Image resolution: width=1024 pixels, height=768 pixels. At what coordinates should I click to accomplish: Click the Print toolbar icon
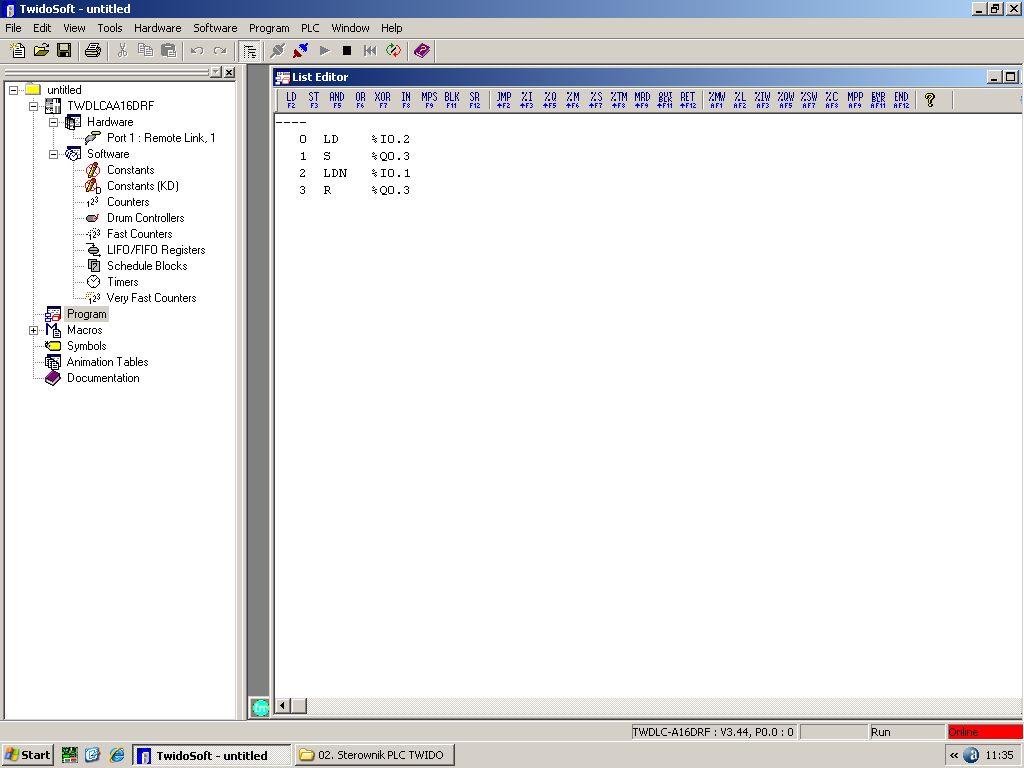coord(93,50)
